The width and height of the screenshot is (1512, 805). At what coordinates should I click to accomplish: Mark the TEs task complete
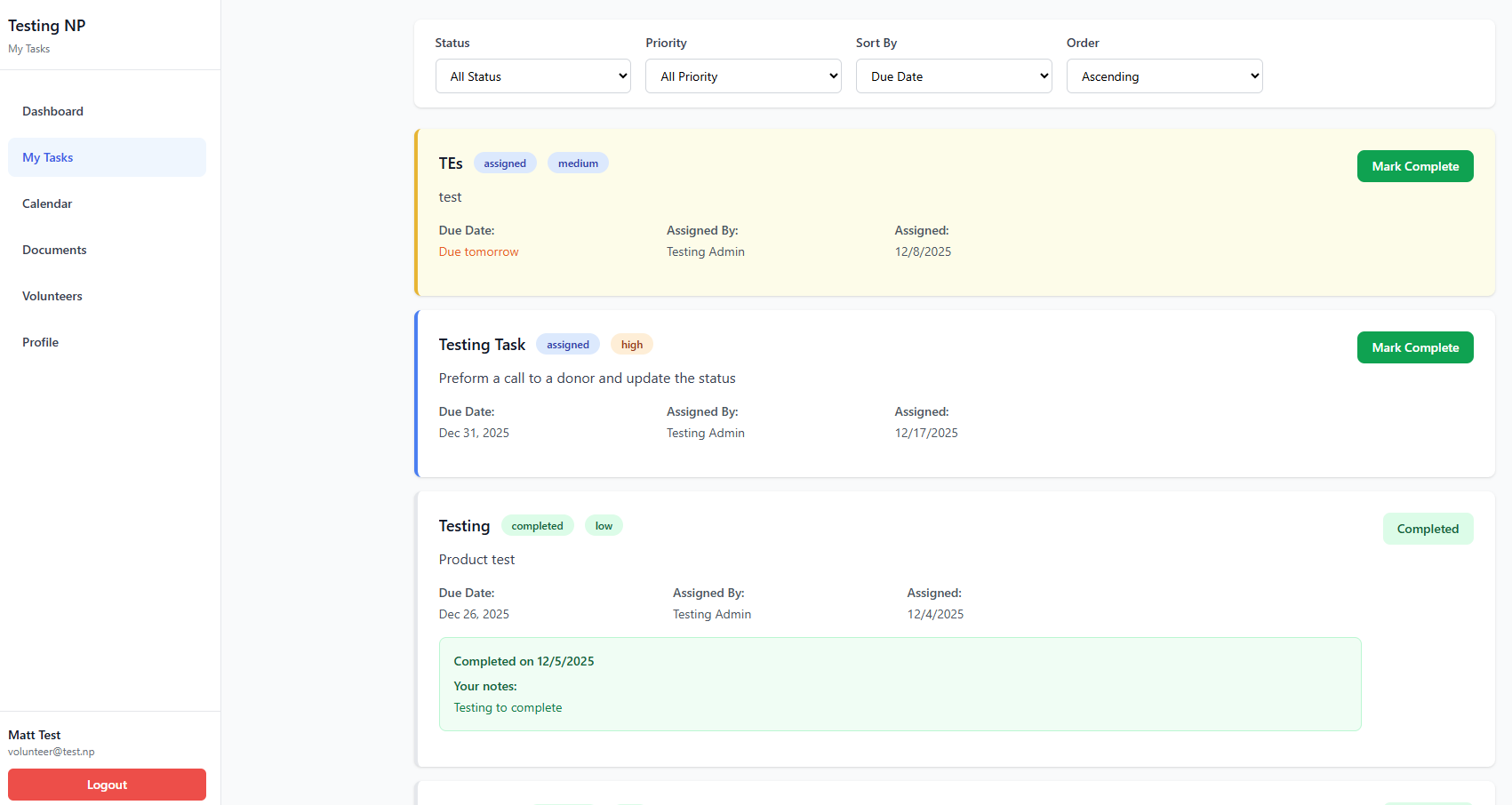(x=1415, y=166)
